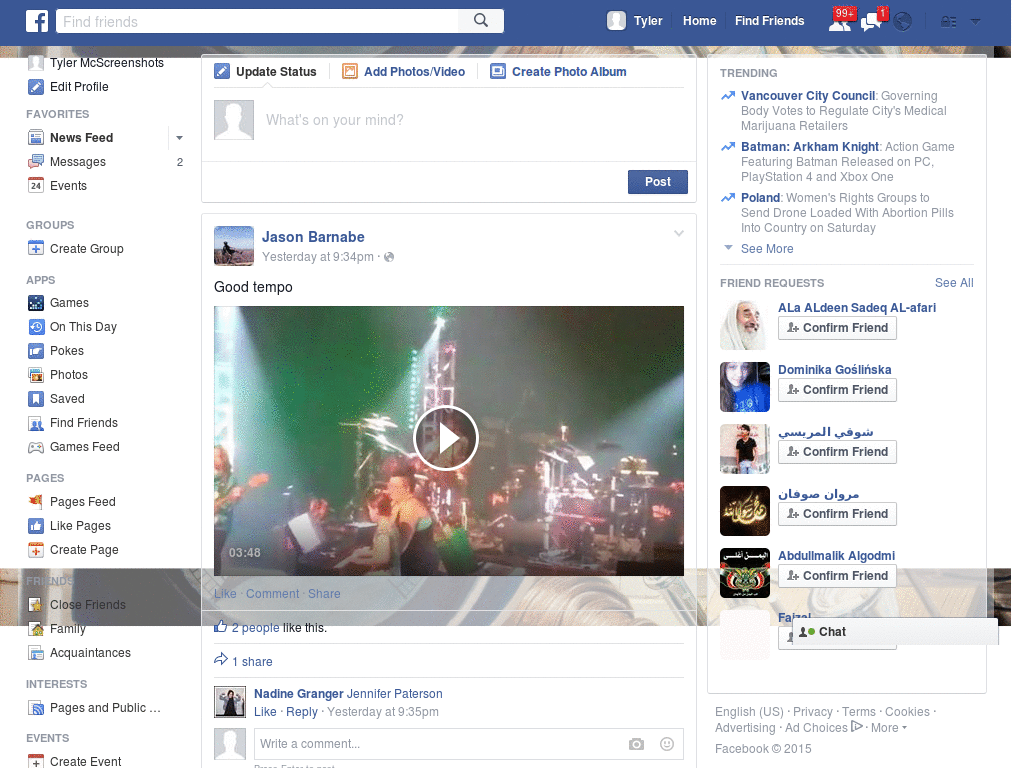Click the blue Post button

pyautogui.click(x=658, y=182)
